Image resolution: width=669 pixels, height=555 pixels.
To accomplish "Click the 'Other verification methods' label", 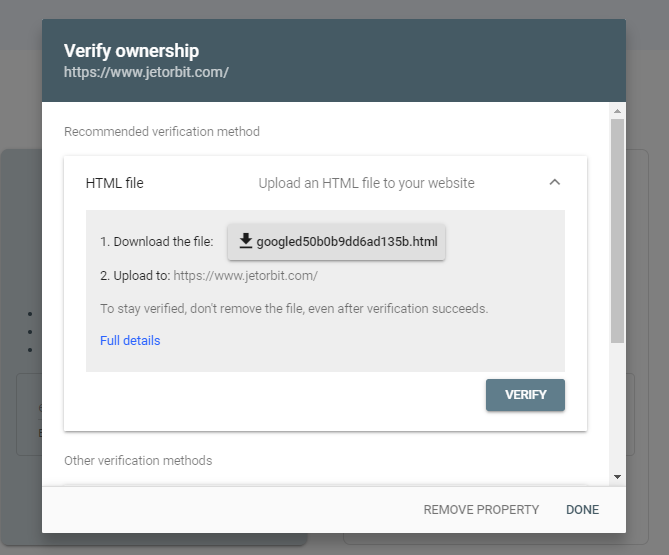I will click(x=138, y=461).
